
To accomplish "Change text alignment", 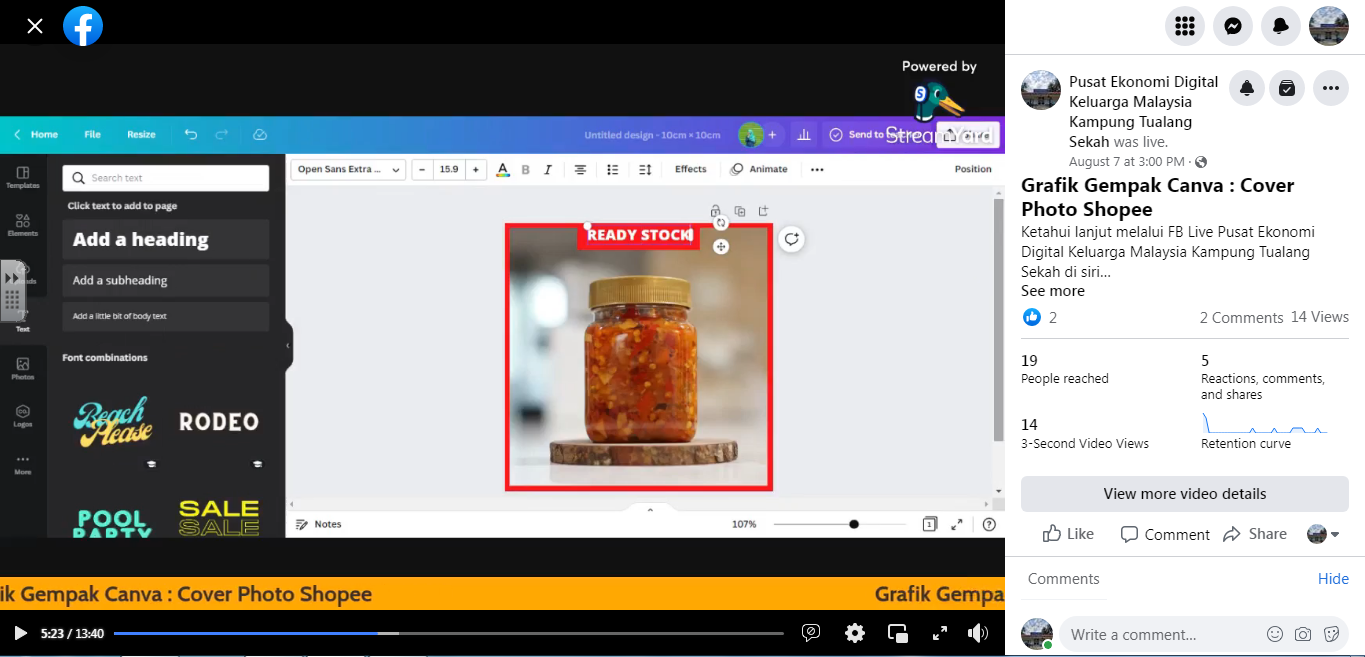I will point(580,169).
